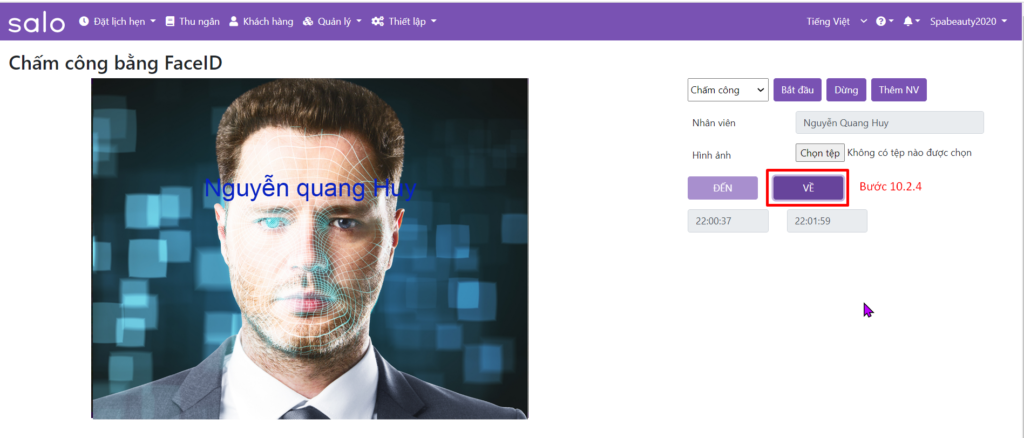The width and height of the screenshot is (1024, 438).
Task: Open the Tiếng Việt language dropdown
Action: point(837,22)
